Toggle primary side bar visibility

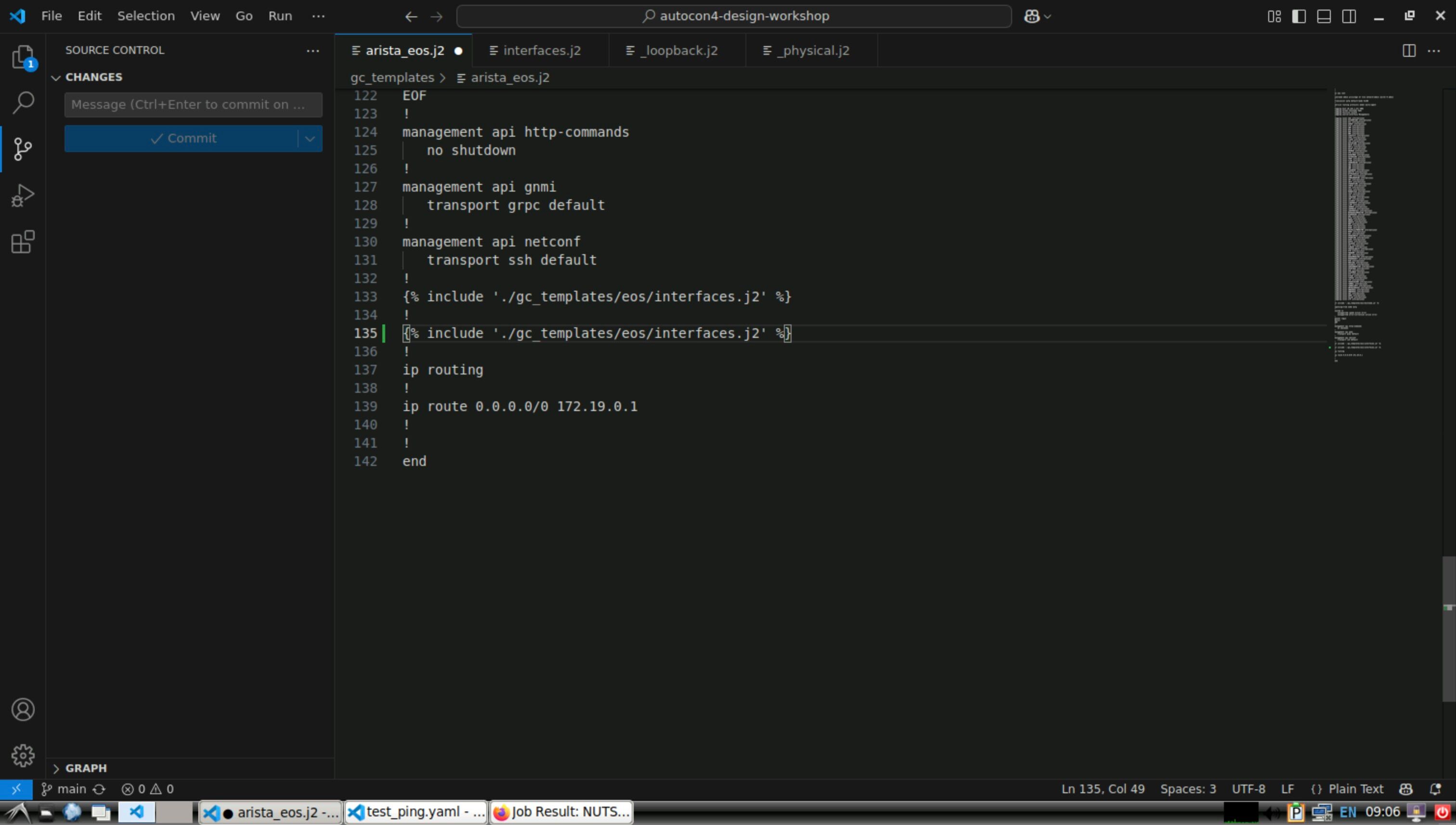pos(1299,16)
